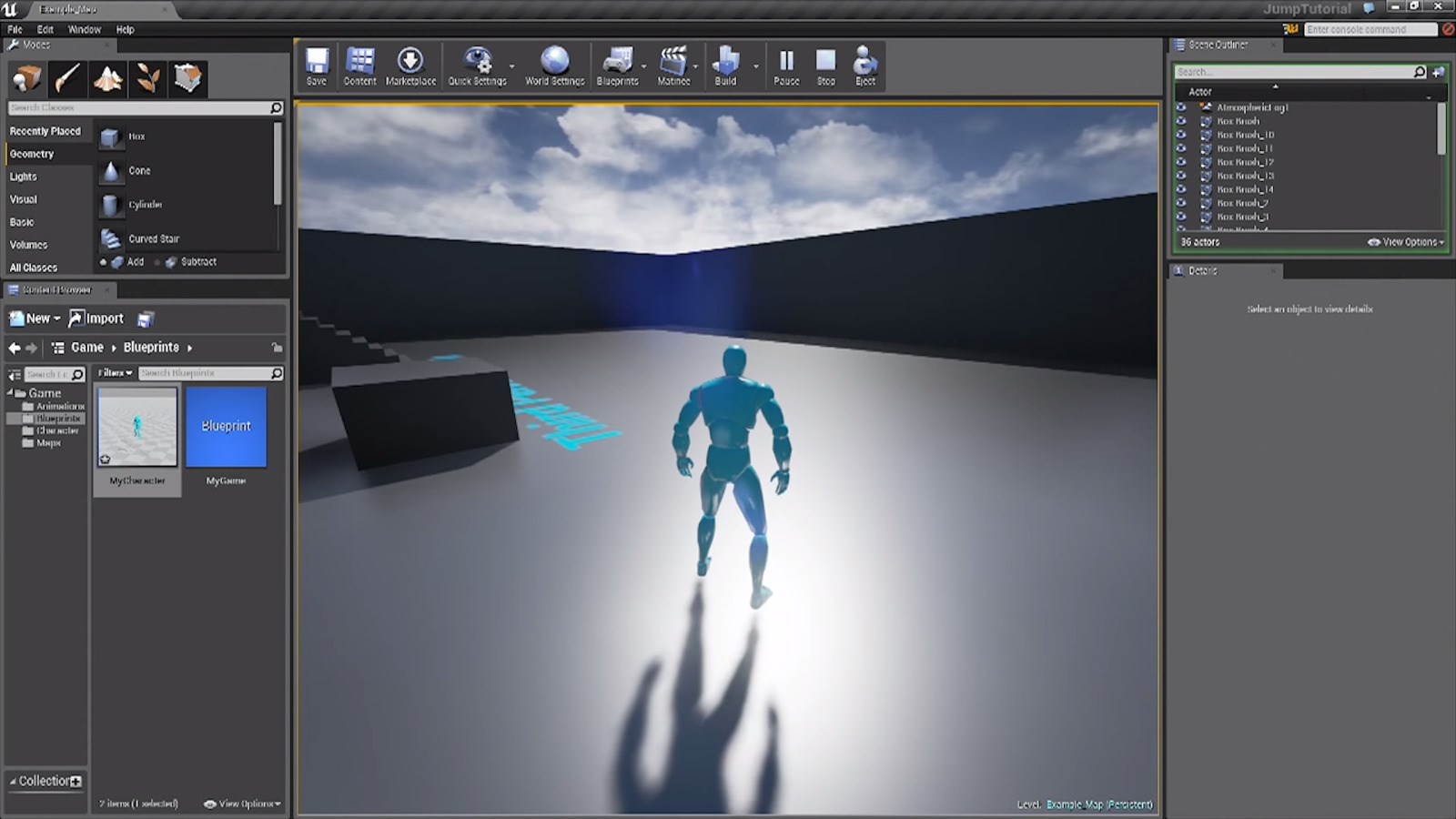Eject from the player controller
This screenshot has width=1456, height=819.
click(x=865, y=66)
